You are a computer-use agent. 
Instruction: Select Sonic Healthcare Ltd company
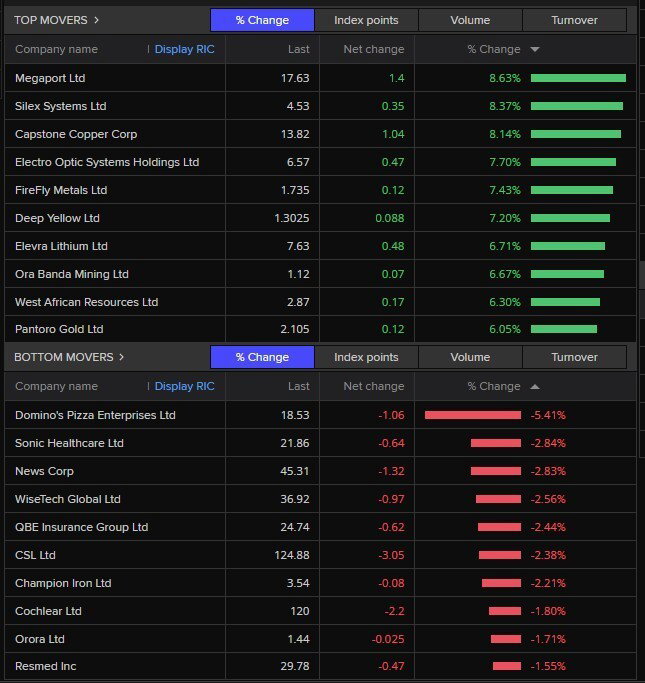coord(69,443)
